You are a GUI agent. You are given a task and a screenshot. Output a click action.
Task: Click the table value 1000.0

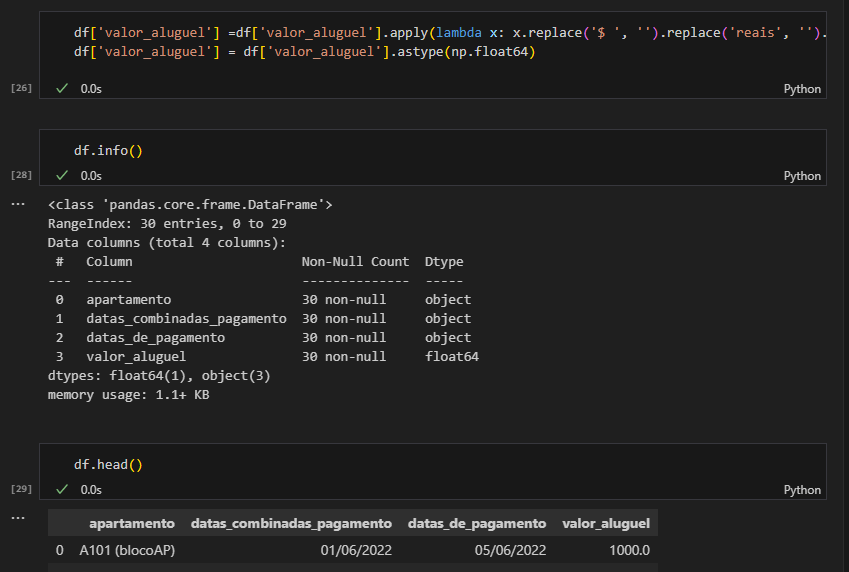(630, 550)
